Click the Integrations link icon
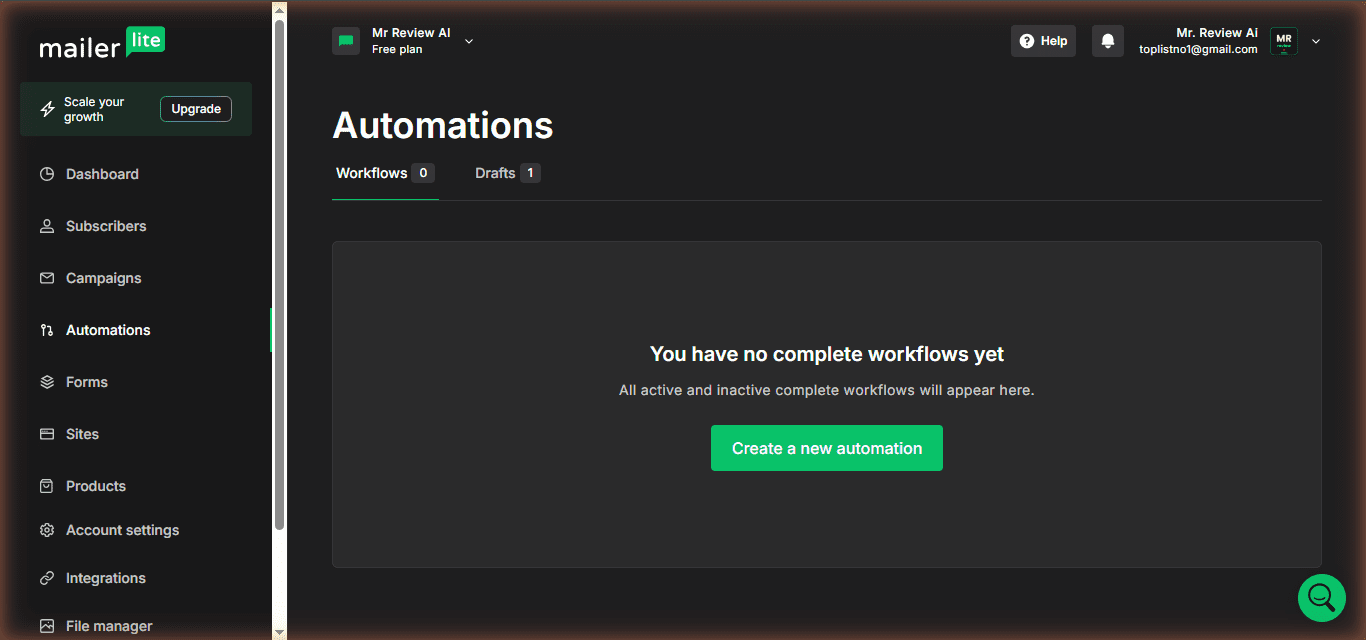Image resolution: width=1366 pixels, height=640 pixels. coord(47,578)
